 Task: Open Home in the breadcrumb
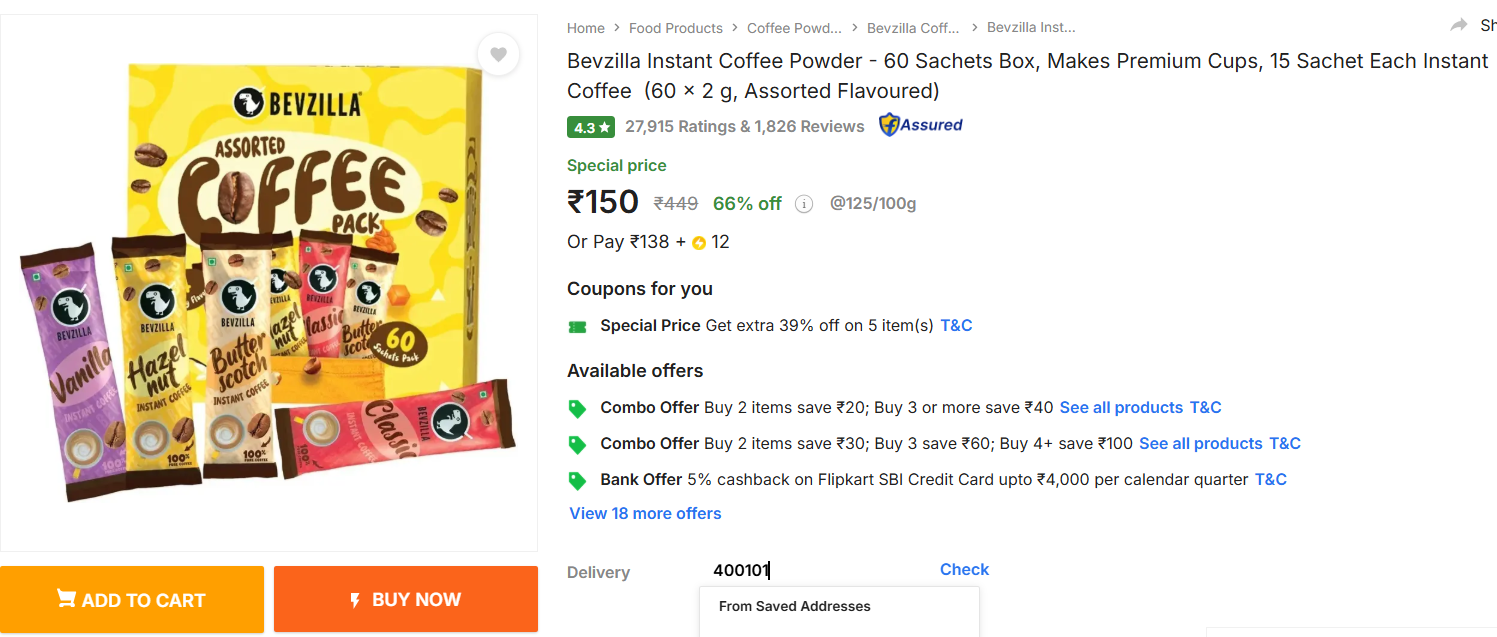click(585, 28)
